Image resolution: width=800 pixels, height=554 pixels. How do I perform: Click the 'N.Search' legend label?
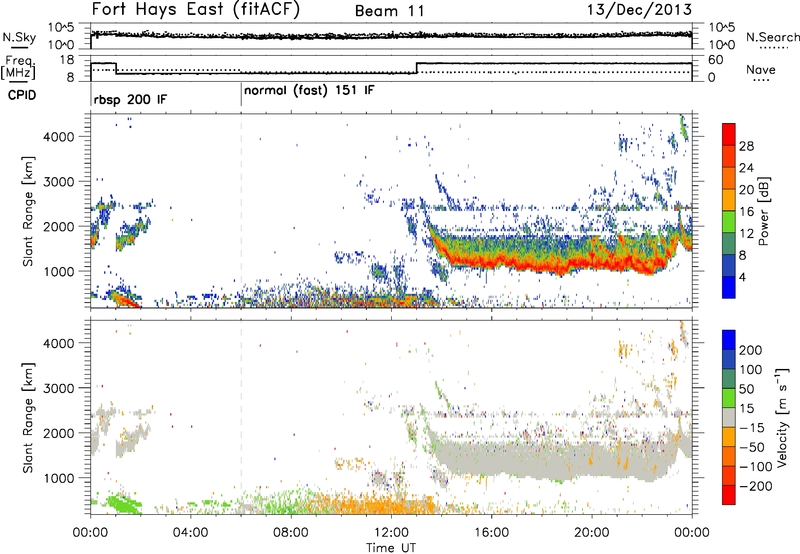pyautogui.click(x=772, y=37)
